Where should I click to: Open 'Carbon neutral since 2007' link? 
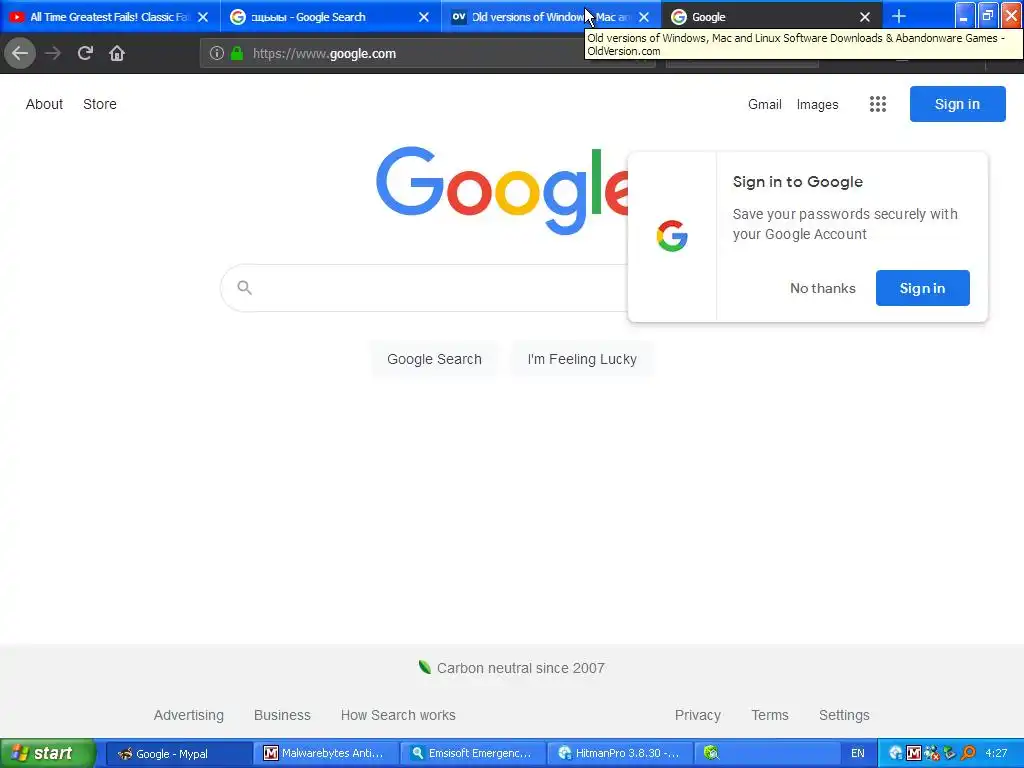coord(520,668)
